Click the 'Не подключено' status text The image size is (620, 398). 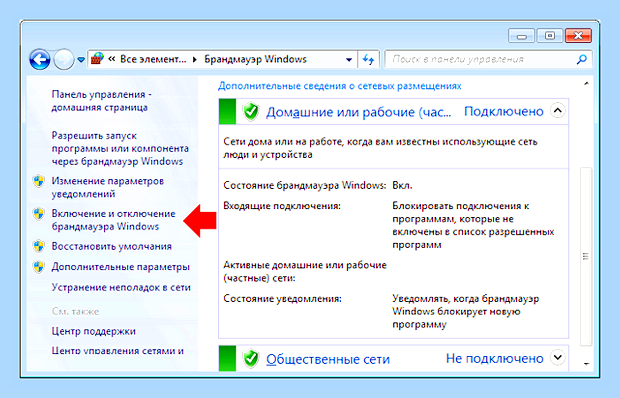click(495, 358)
